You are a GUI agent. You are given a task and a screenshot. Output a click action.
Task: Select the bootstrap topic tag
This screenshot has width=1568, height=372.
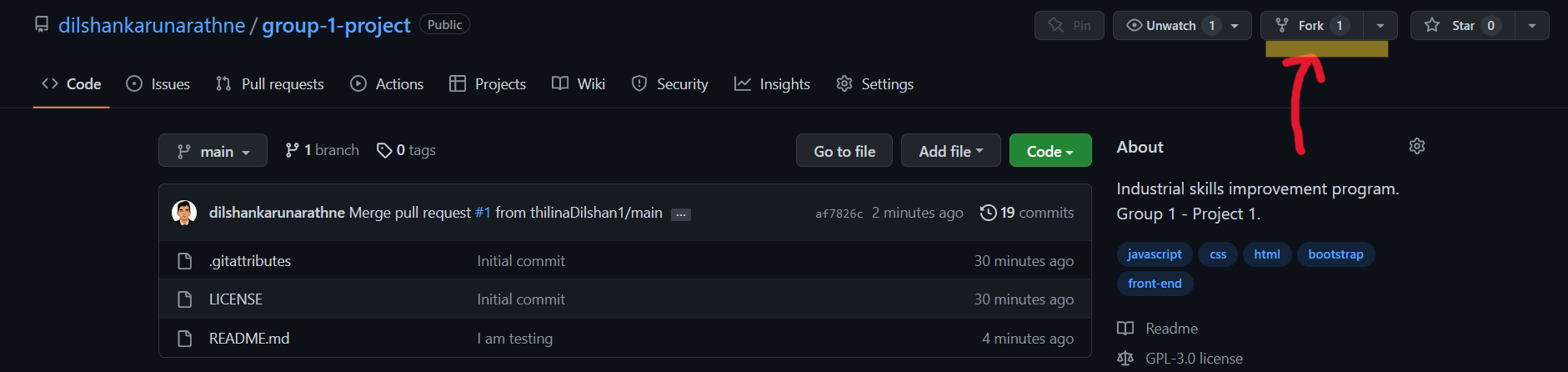(1335, 254)
